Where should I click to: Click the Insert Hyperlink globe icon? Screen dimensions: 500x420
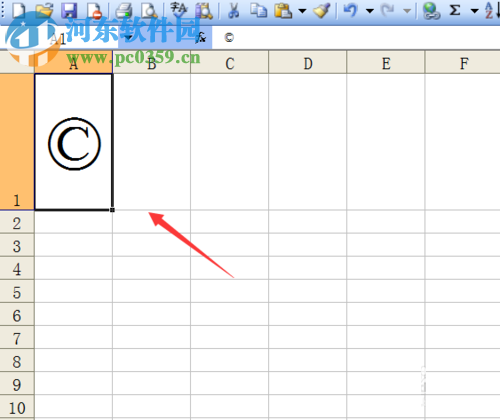(x=431, y=11)
